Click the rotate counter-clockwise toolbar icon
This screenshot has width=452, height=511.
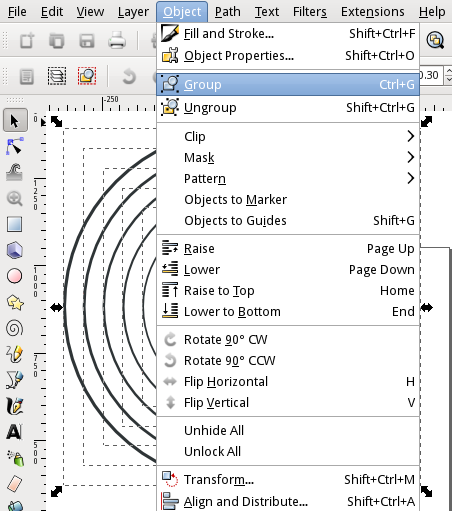pyautogui.click(x=129, y=76)
